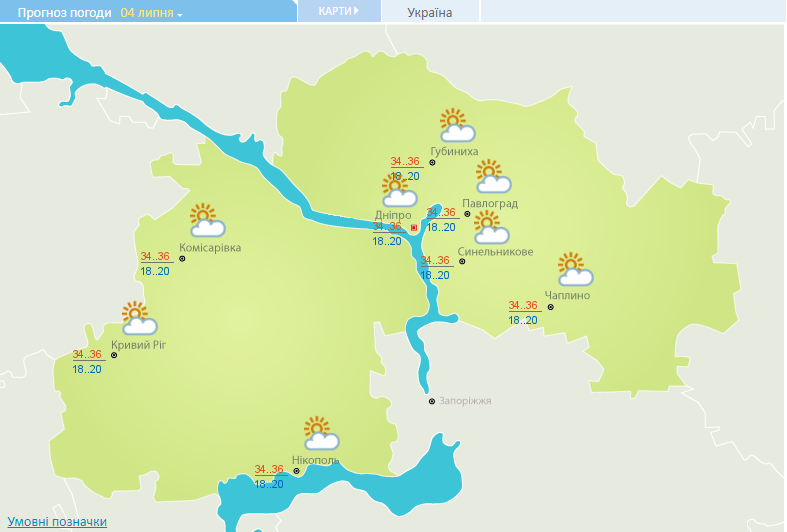Click the weather icon above Губиниха
Image resolution: width=787 pixels, height=532 pixels.
457,126
